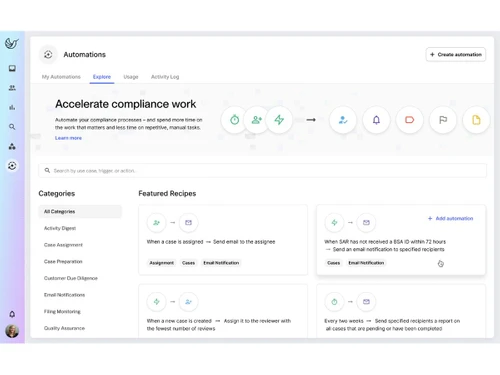The width and height of the screenshot is (500, 375).
Task: Switch to My Automations tab
Action: [61, 77]
